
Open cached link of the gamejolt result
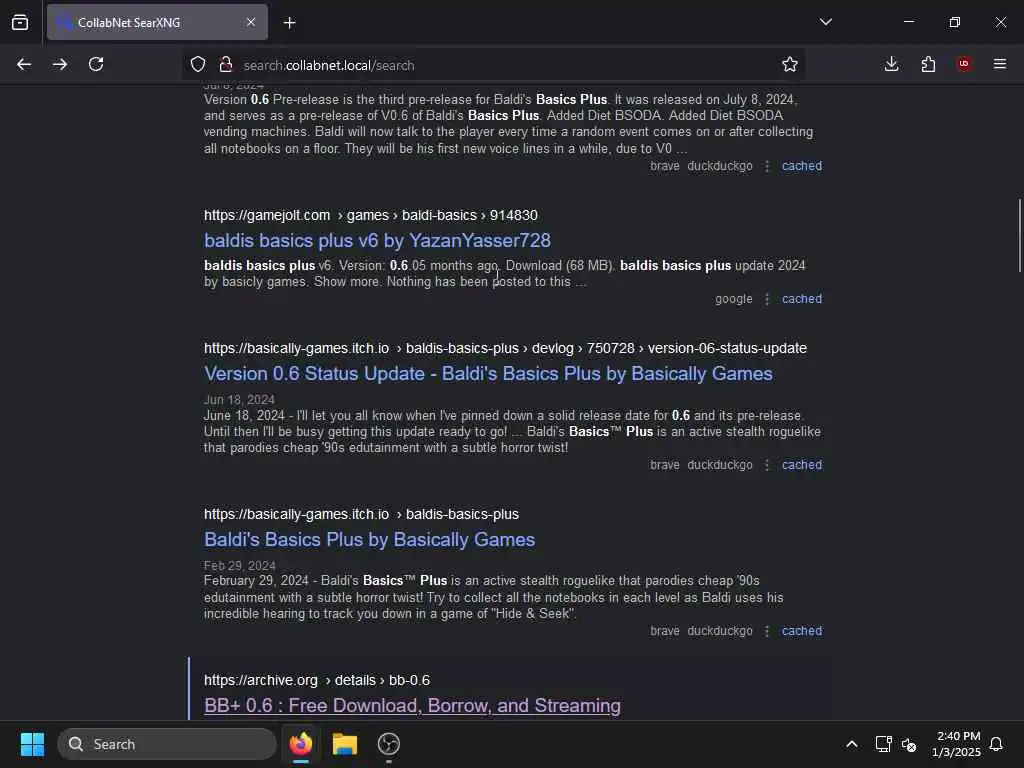tap(802, 298)
